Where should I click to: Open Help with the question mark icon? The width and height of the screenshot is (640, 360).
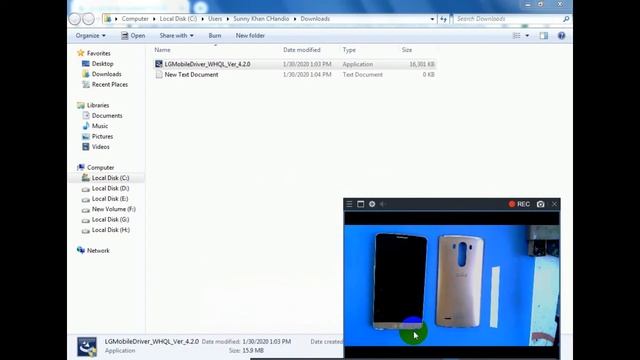[562, 36]
